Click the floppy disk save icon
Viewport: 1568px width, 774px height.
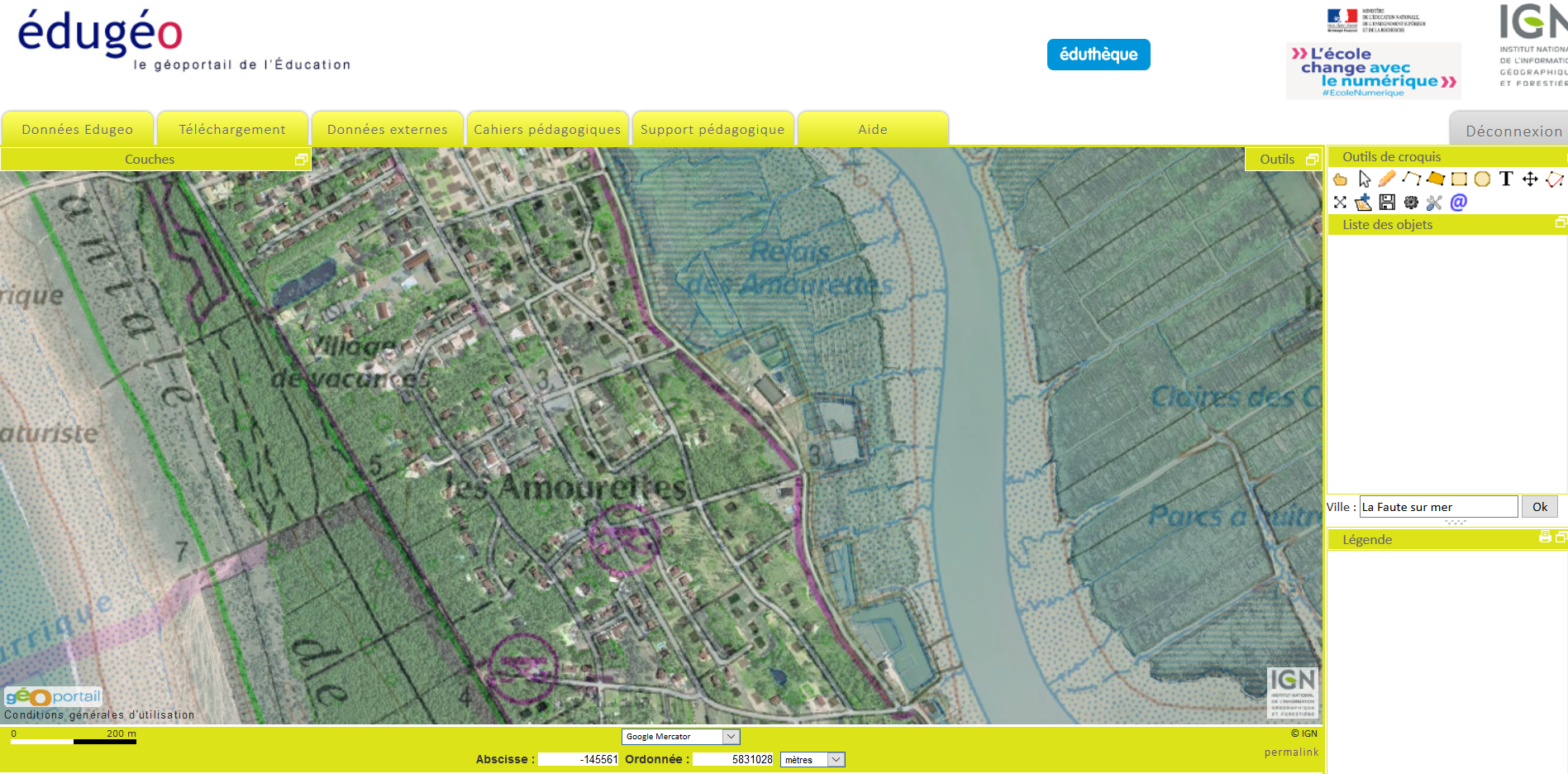pyautogui.click(x=1387, y=203)
